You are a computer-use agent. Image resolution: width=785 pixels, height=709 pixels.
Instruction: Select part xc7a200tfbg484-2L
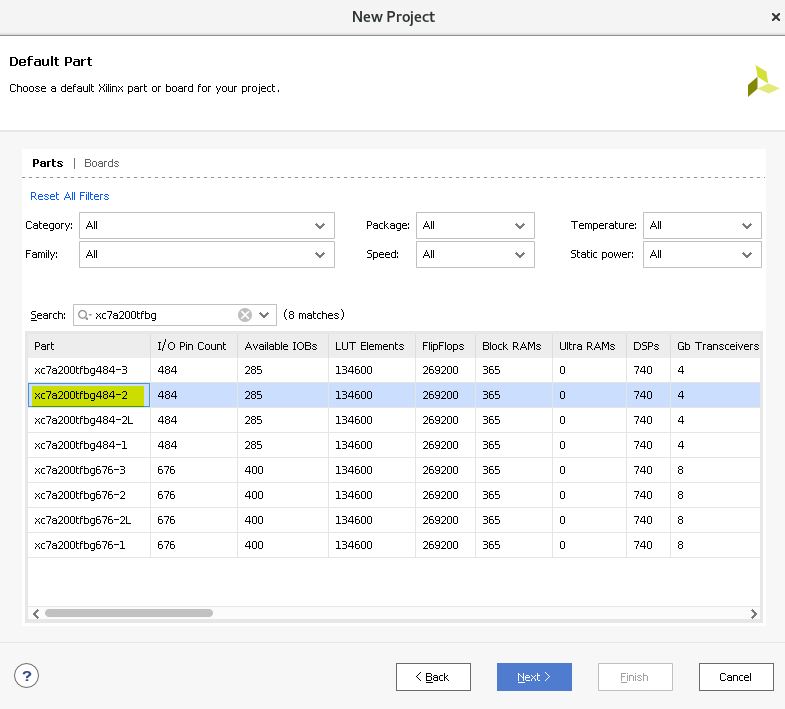[x=84, y=420]
